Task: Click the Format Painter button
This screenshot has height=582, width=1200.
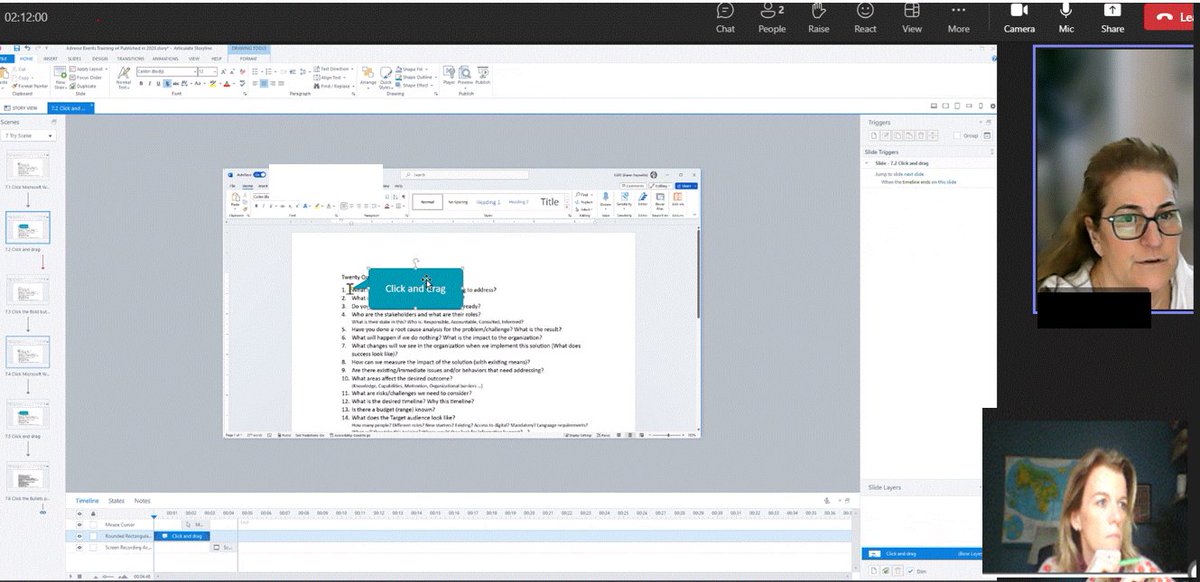Action: click(x=29, y=86)
